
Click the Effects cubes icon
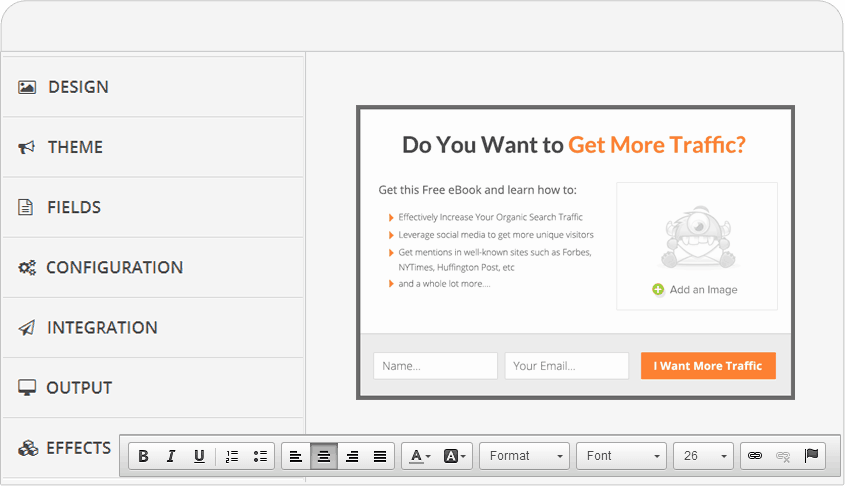pos(28,448)
